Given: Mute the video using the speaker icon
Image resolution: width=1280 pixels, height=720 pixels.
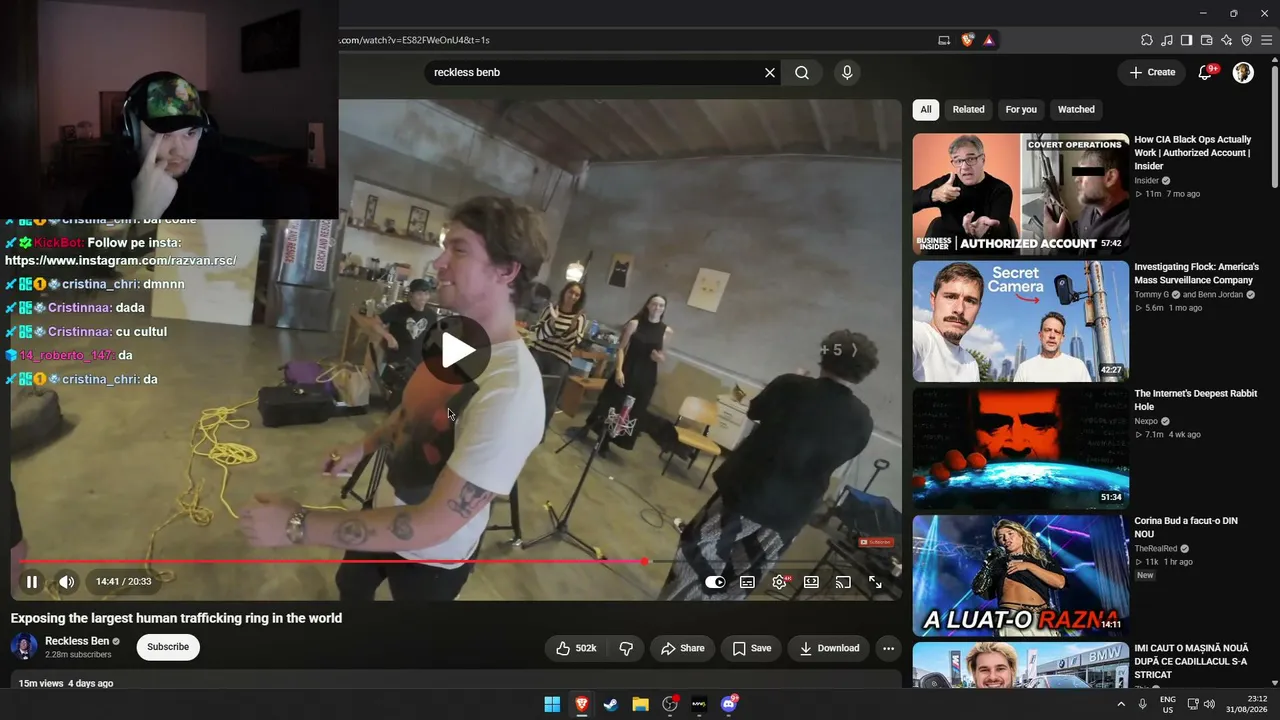Looking at the screenshot, I should [66, 582].
